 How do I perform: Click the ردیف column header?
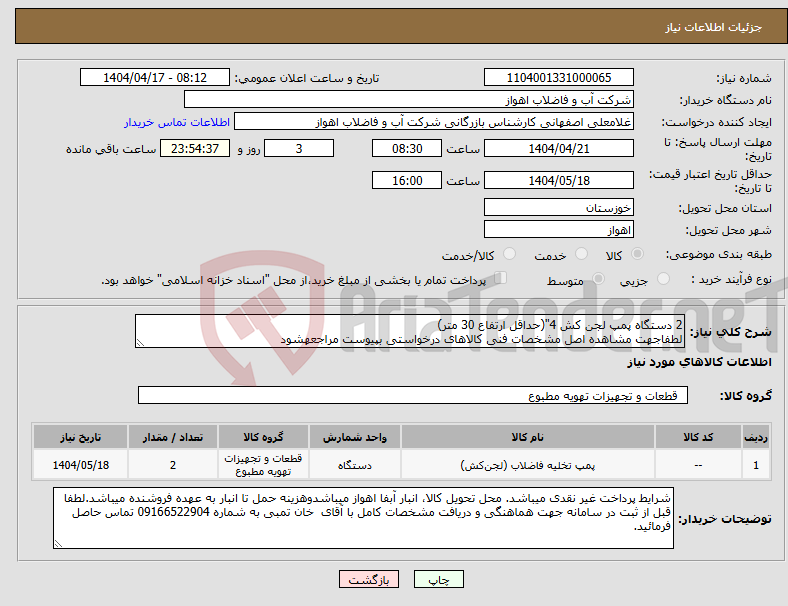coord(755,437)
